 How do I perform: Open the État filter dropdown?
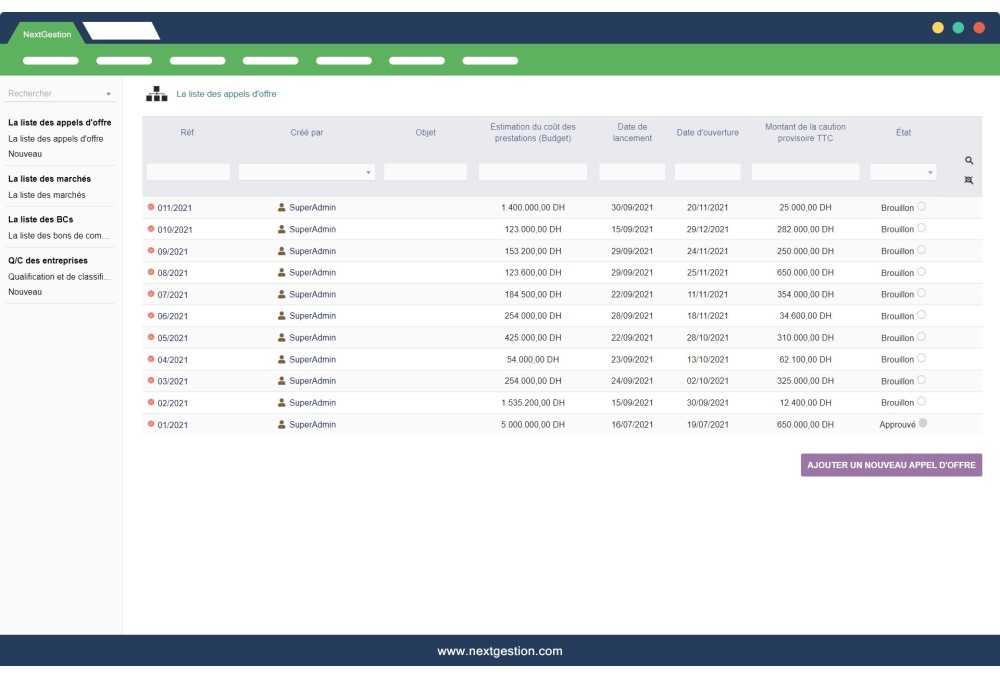[903, 172]
